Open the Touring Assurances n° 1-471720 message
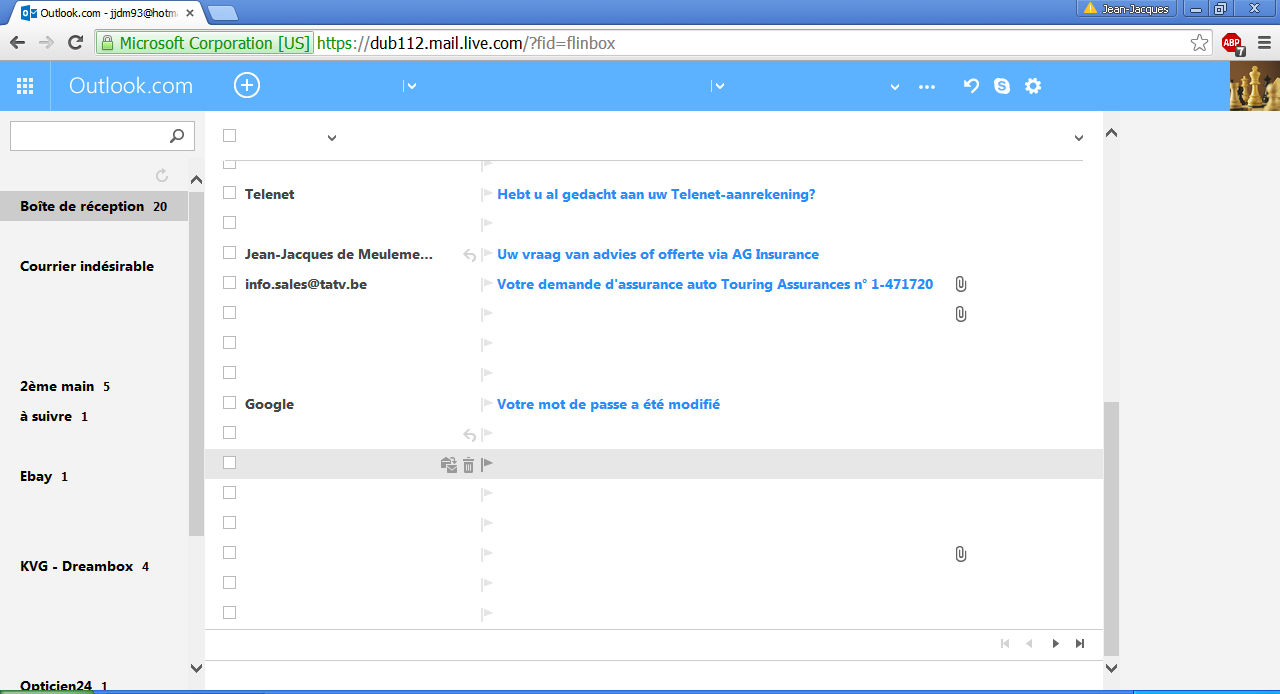 click(x=715, y=284)
